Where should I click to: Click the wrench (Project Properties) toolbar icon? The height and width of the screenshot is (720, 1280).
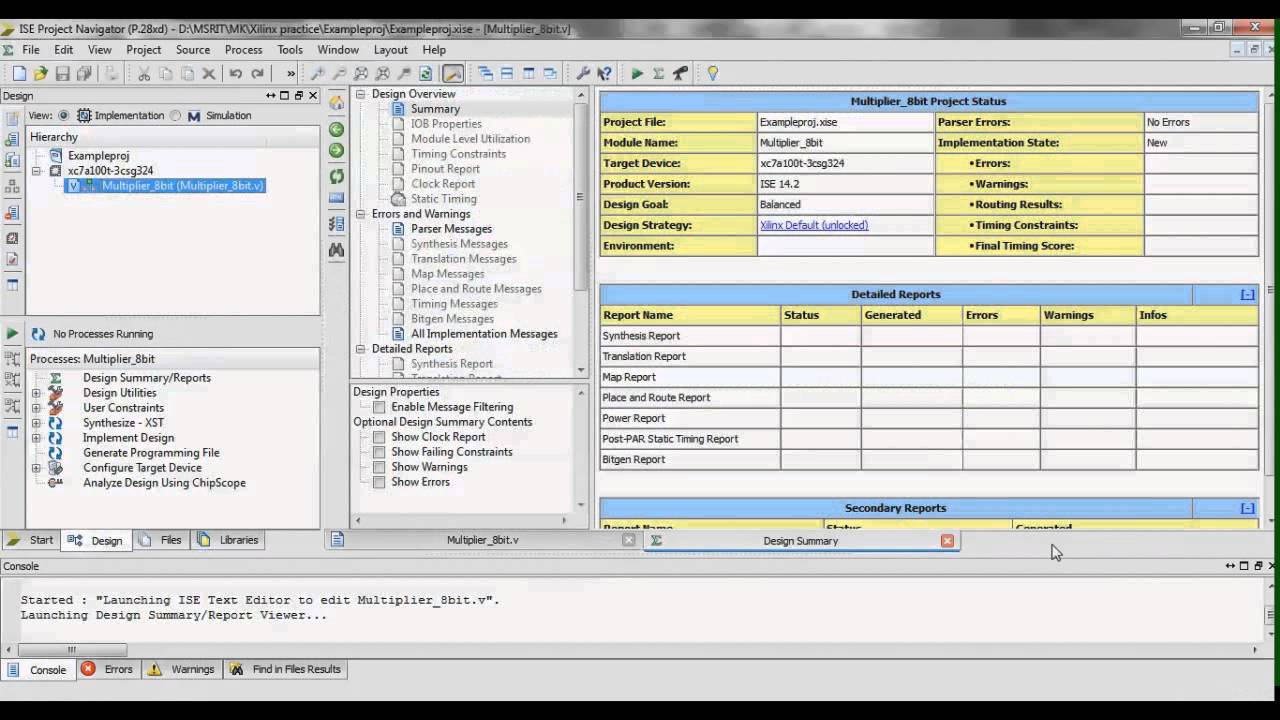click(x=583, y=73)
